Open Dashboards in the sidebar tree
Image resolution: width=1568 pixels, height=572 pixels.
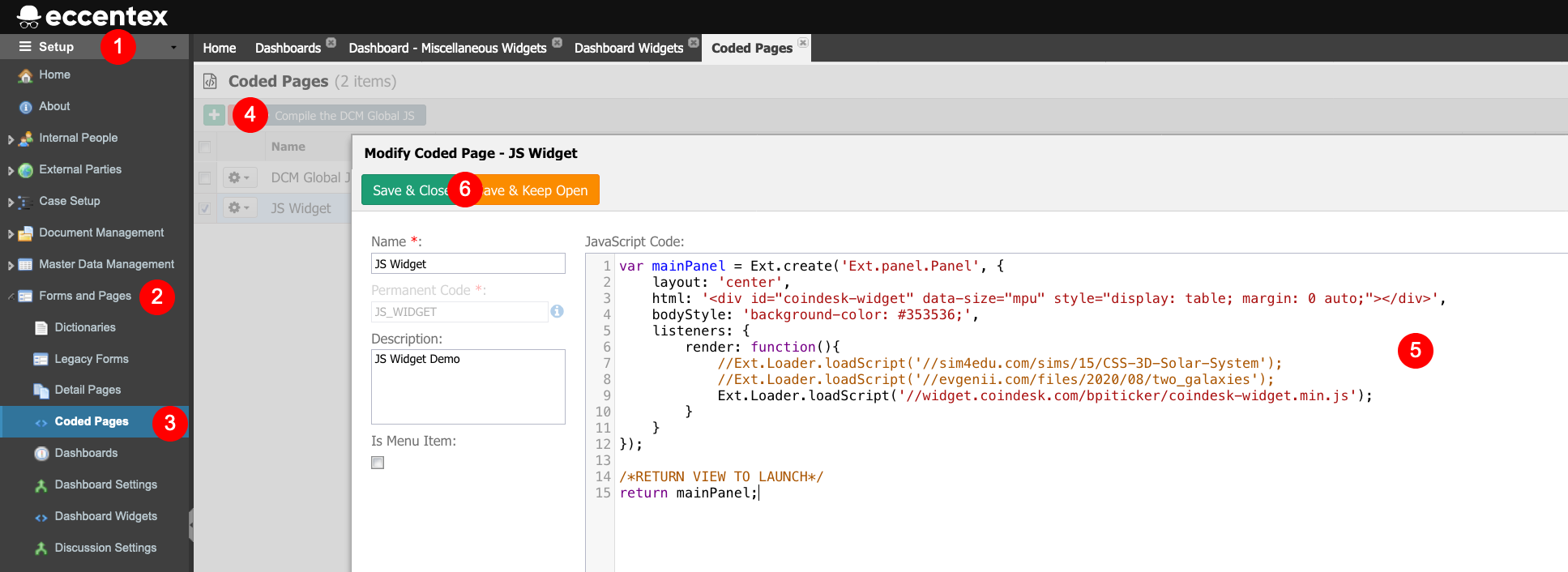[86, 453]
